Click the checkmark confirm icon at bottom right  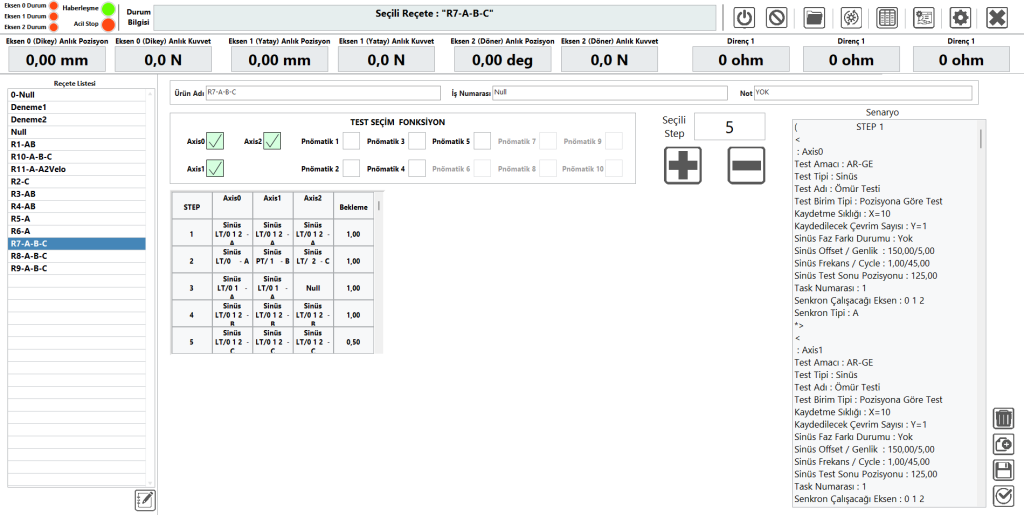click(x=1003, y=496)
